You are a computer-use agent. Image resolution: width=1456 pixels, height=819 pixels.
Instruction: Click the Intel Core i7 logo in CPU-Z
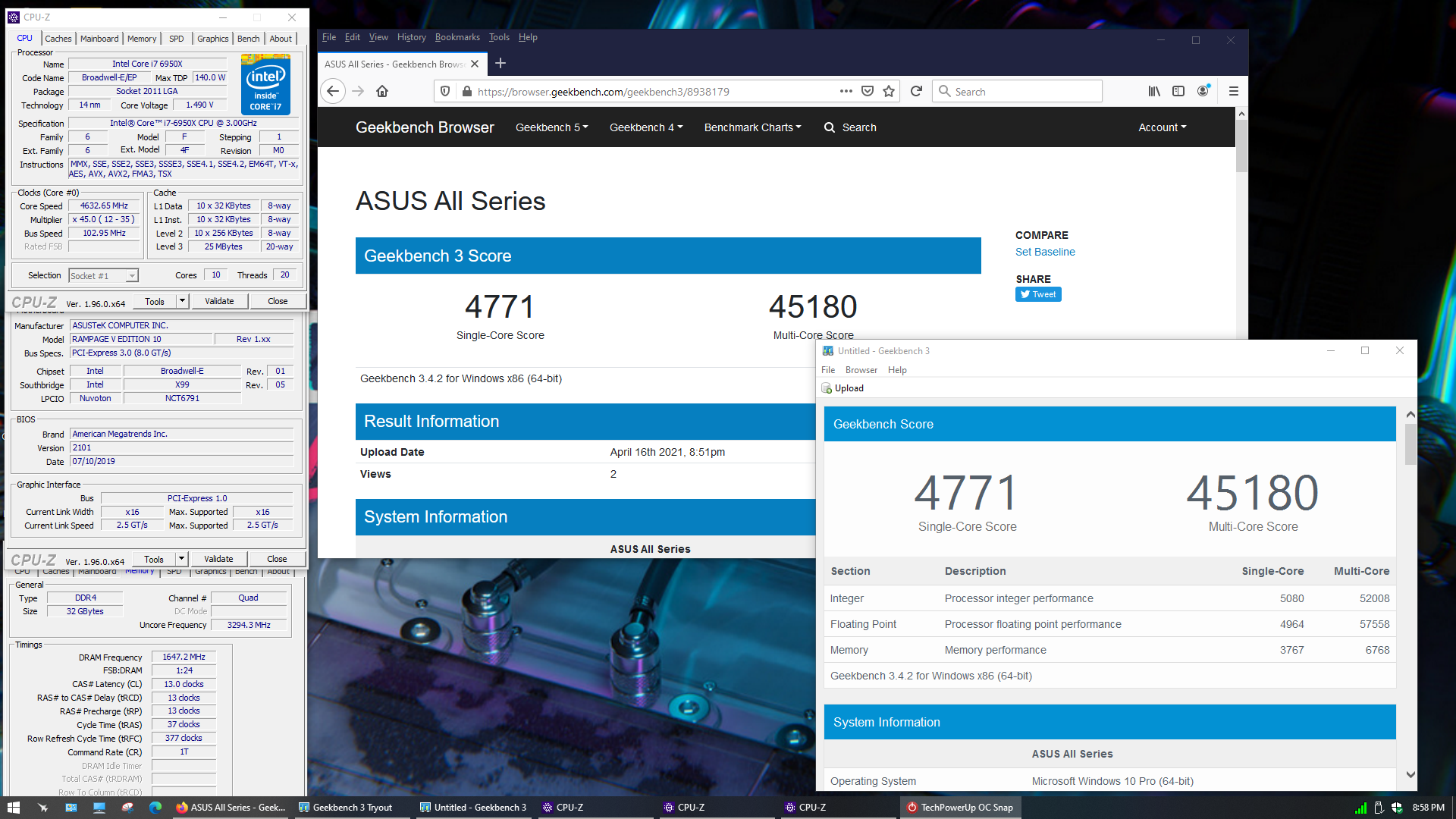[x=265, y=83]
